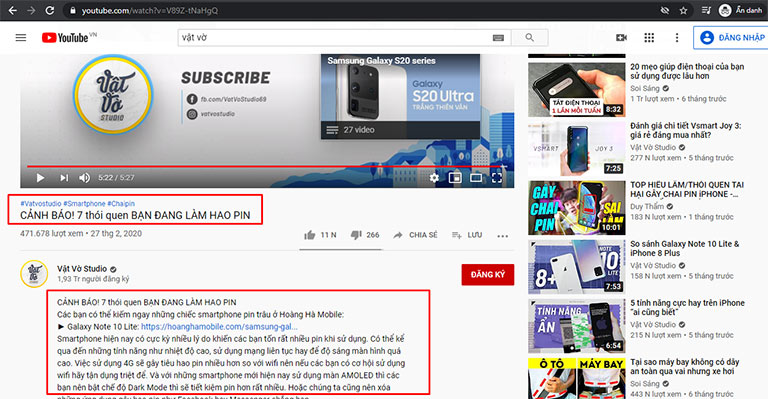Open the on-screen keyboard icon in search
768x399 pixels.
click(498, 38)
